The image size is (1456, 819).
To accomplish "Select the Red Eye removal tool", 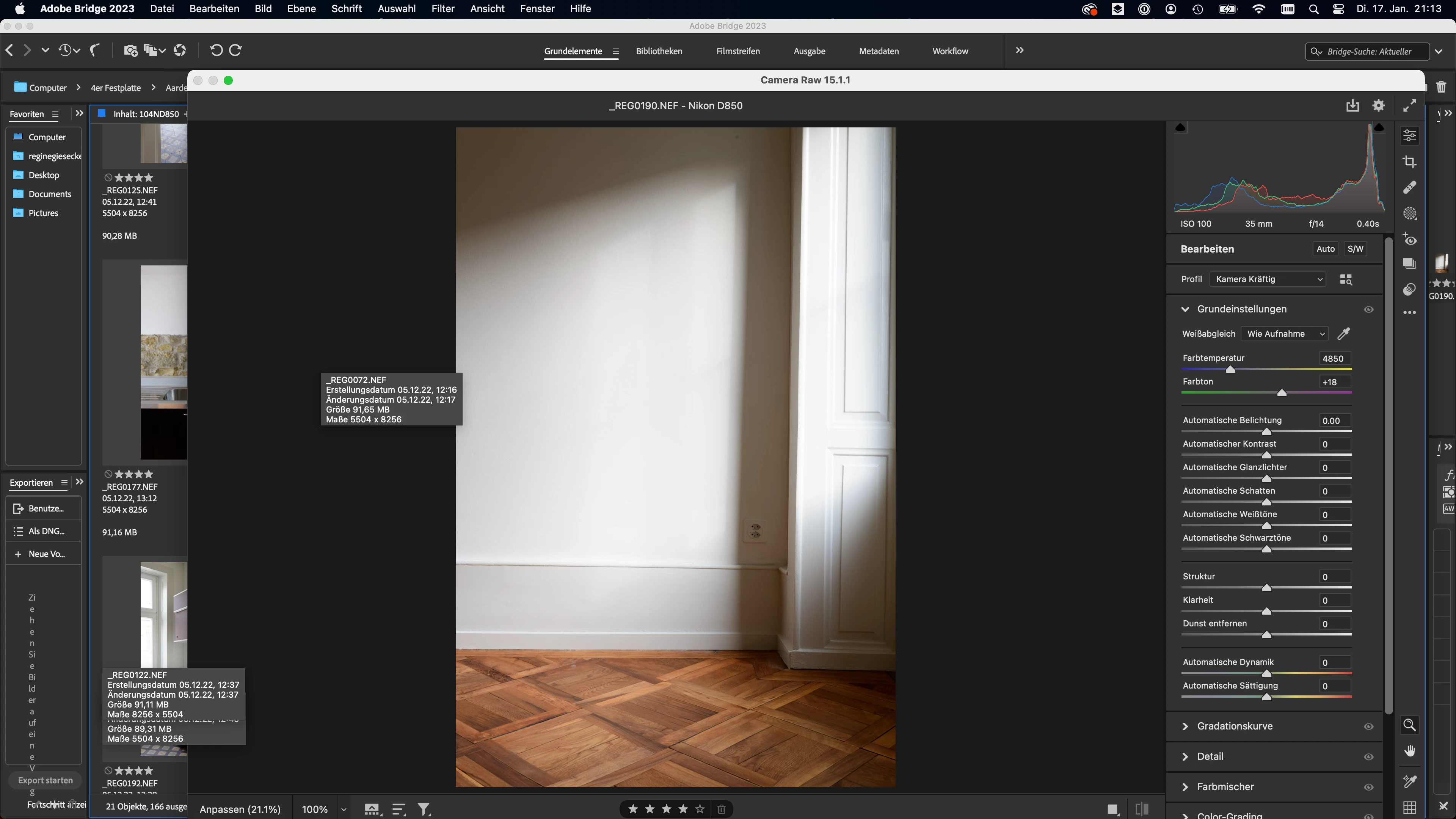I will tap(1410, 240).
